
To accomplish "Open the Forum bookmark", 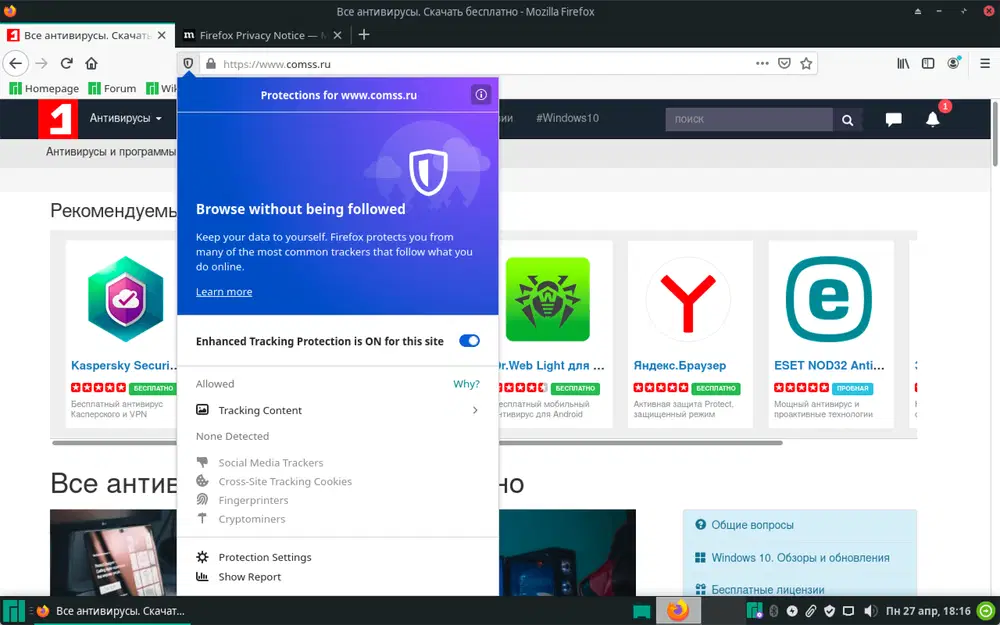I will [x=112, y=88].
